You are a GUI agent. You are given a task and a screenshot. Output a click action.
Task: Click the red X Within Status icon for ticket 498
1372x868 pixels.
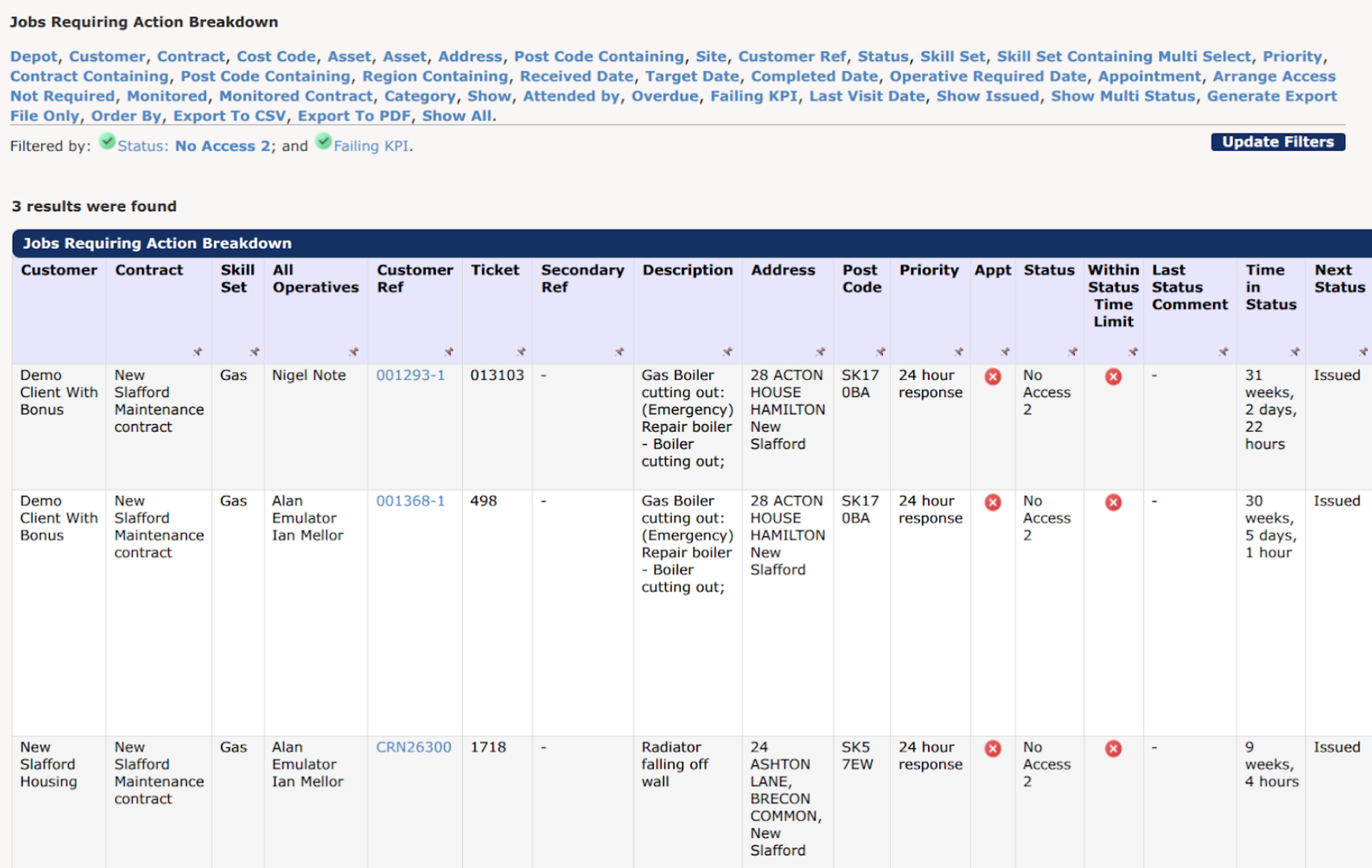[x=1113, y=502]
